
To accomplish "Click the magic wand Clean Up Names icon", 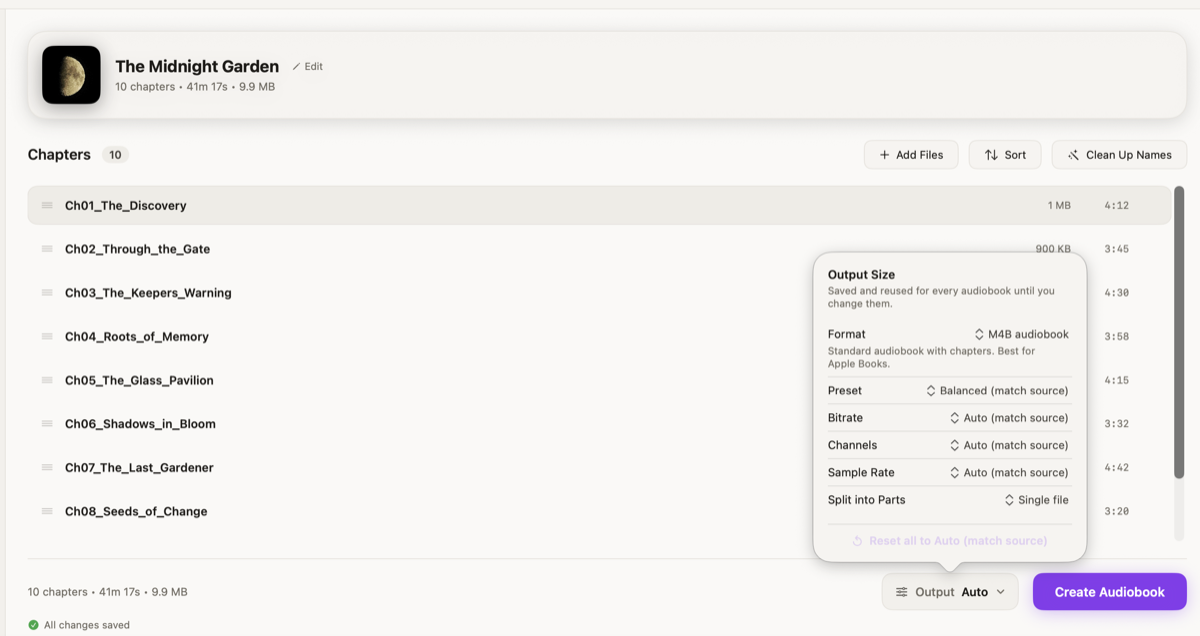I will 1073,155.
